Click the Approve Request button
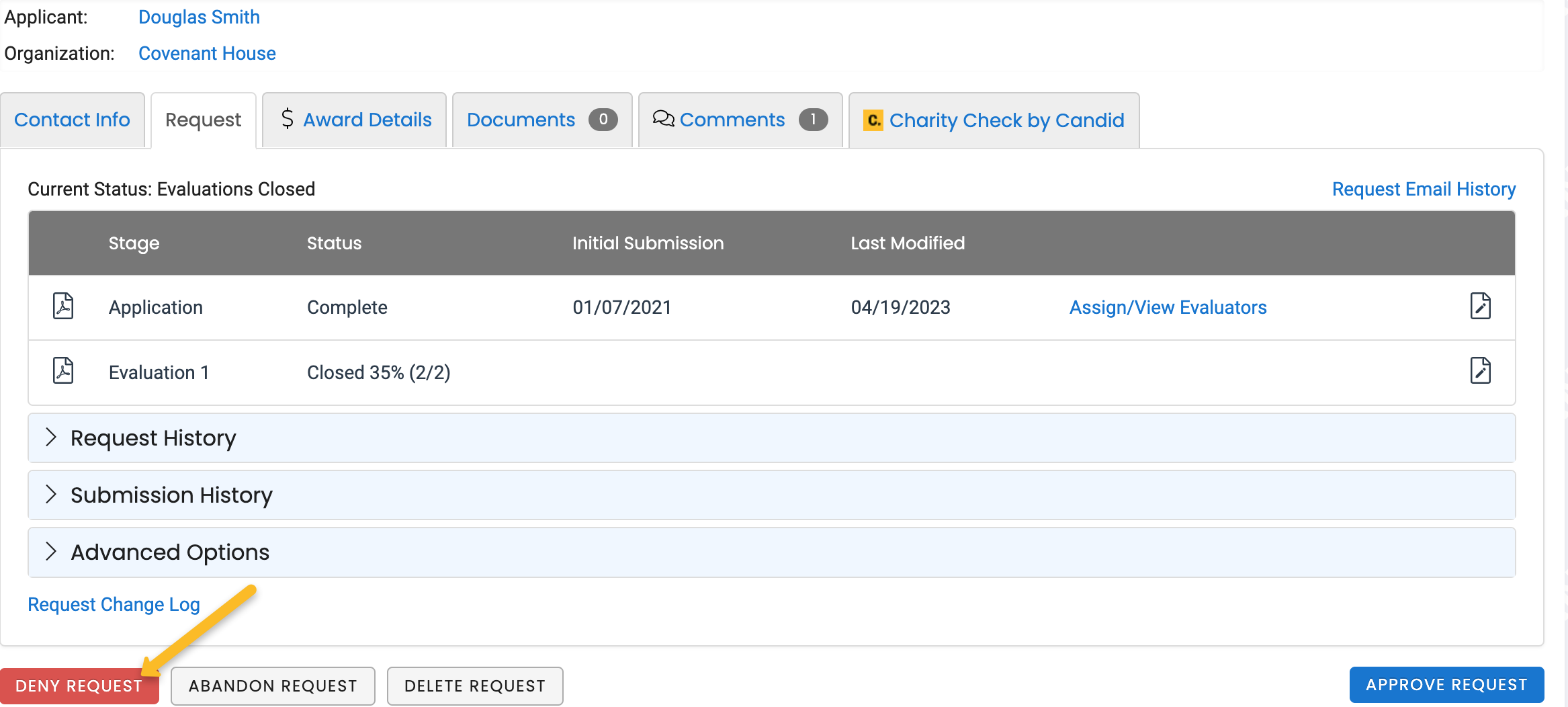Image resolution: width=1568 pixels, height=707 pixels. point(1446,684)
